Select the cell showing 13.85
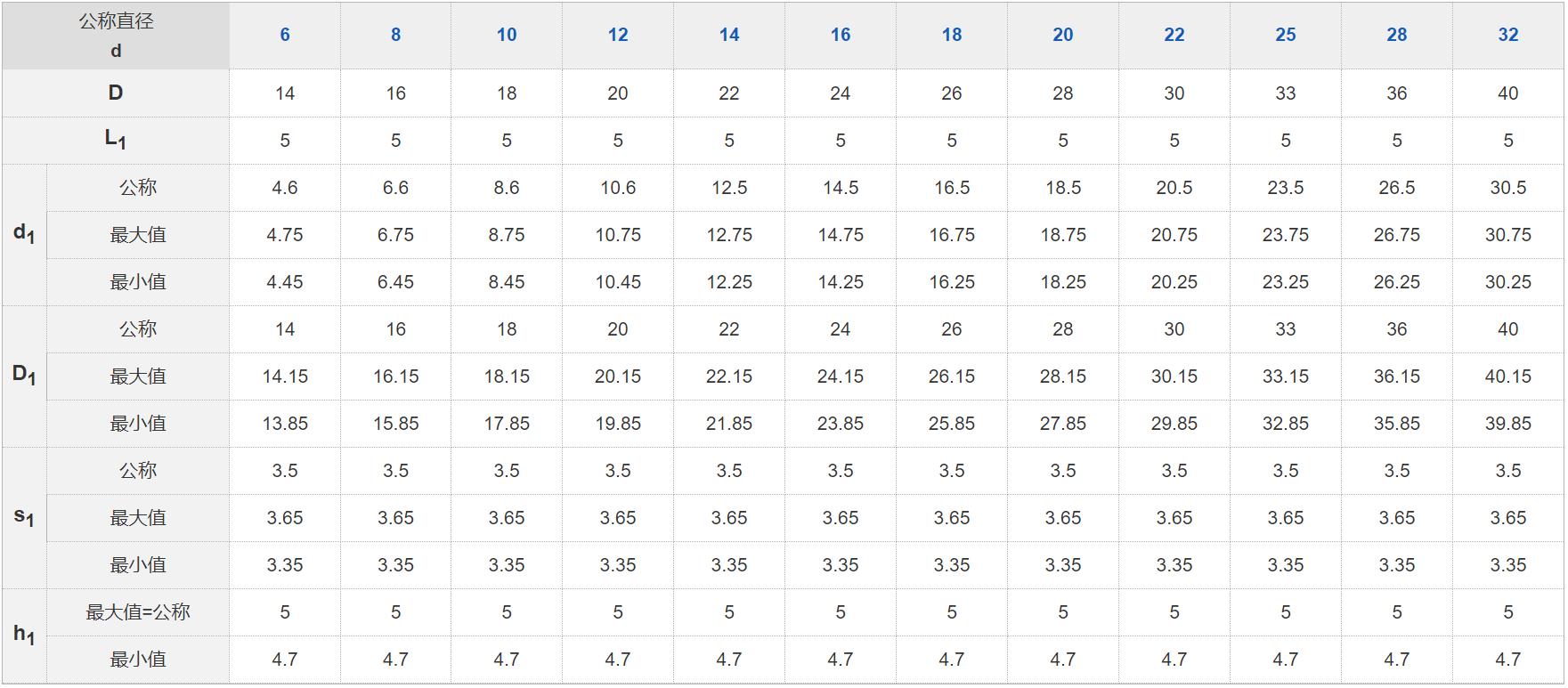The width and height of the screenshot is (1568, 688). coord(285,424)
